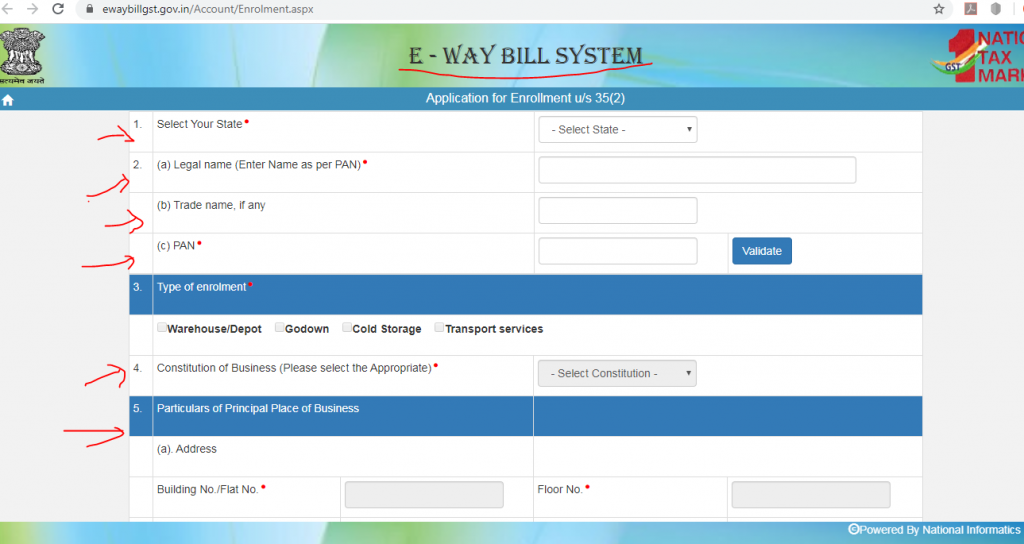The width and height of the screenshot is (1024, 544).
Task: Click the browser forward arrow
Action: (x=31, y=9)
